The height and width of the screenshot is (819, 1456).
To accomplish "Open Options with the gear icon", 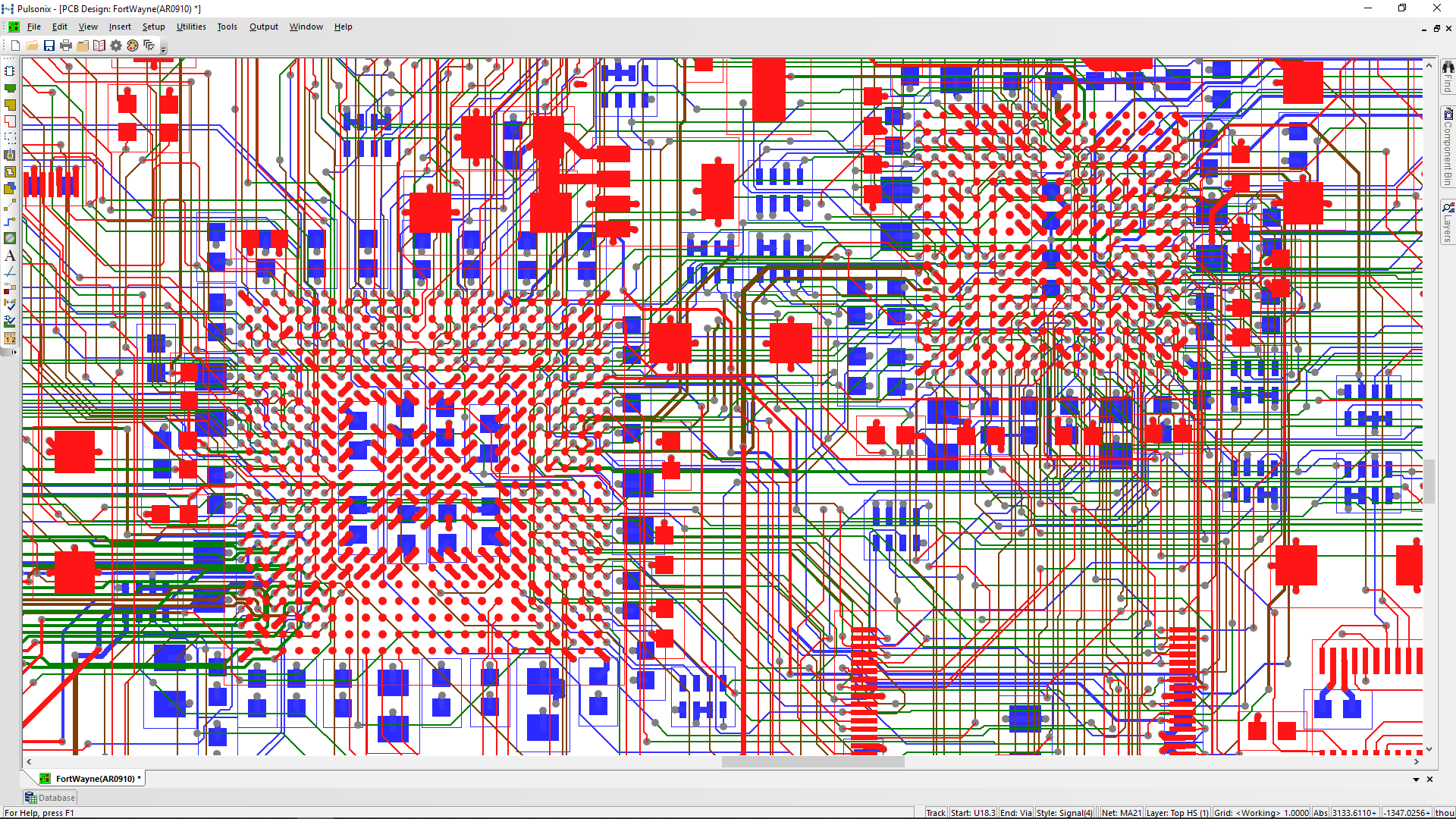I will point(116,45).
